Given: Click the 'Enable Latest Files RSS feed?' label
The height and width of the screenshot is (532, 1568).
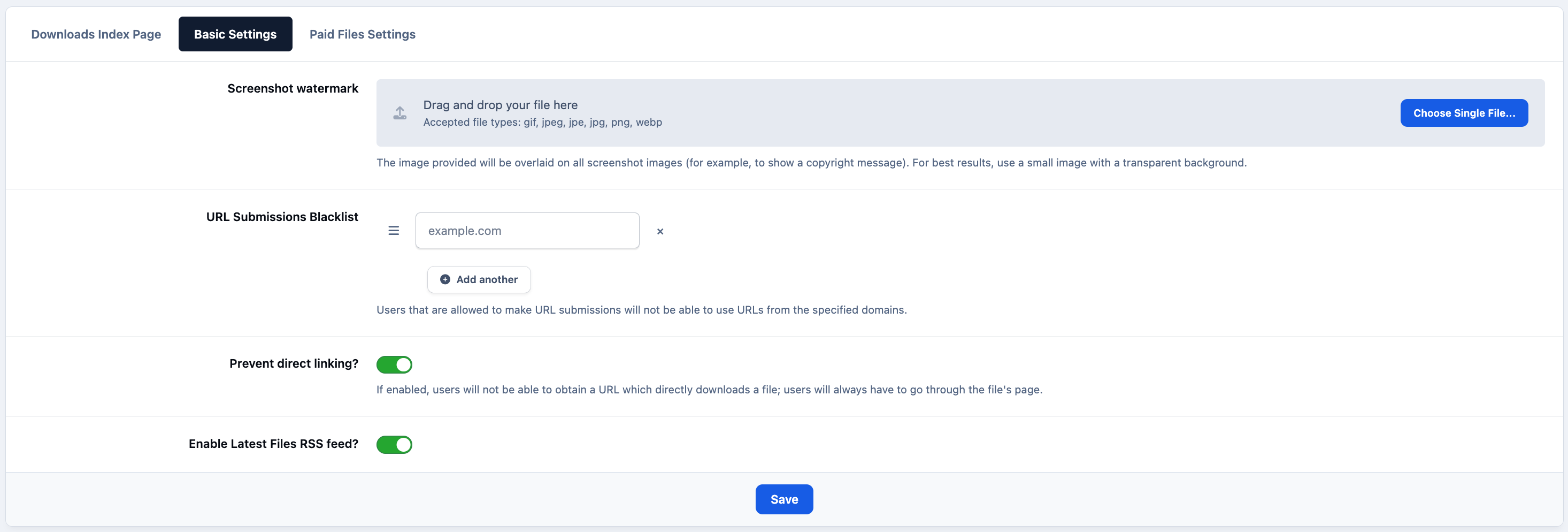Looking at the screenshot, I should click(273, 444).
